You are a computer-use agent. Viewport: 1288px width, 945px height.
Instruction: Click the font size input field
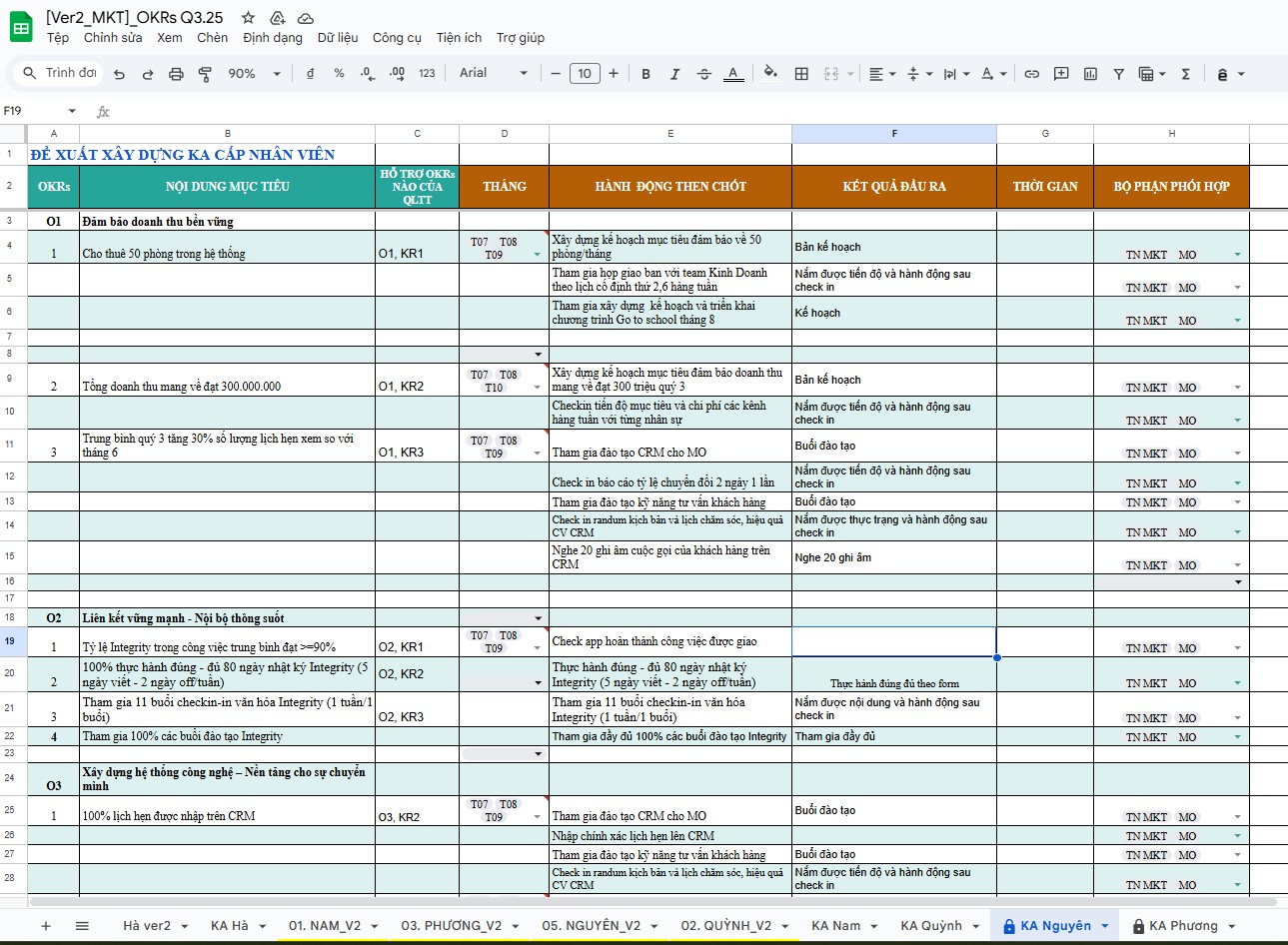pyautogui.click(x=585, y=73)
